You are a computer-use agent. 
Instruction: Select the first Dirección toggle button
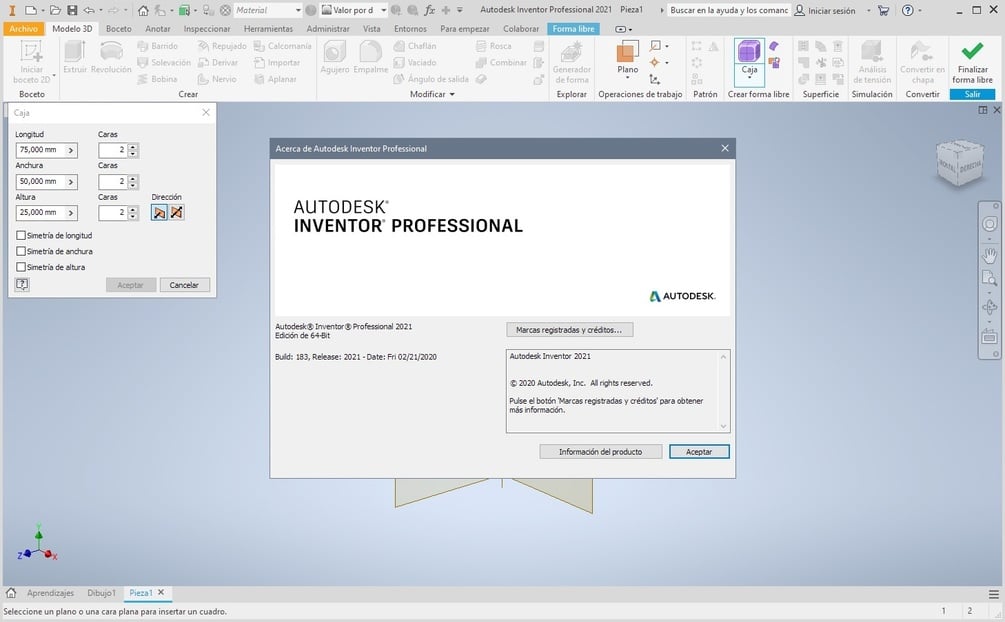pos(159,212)
